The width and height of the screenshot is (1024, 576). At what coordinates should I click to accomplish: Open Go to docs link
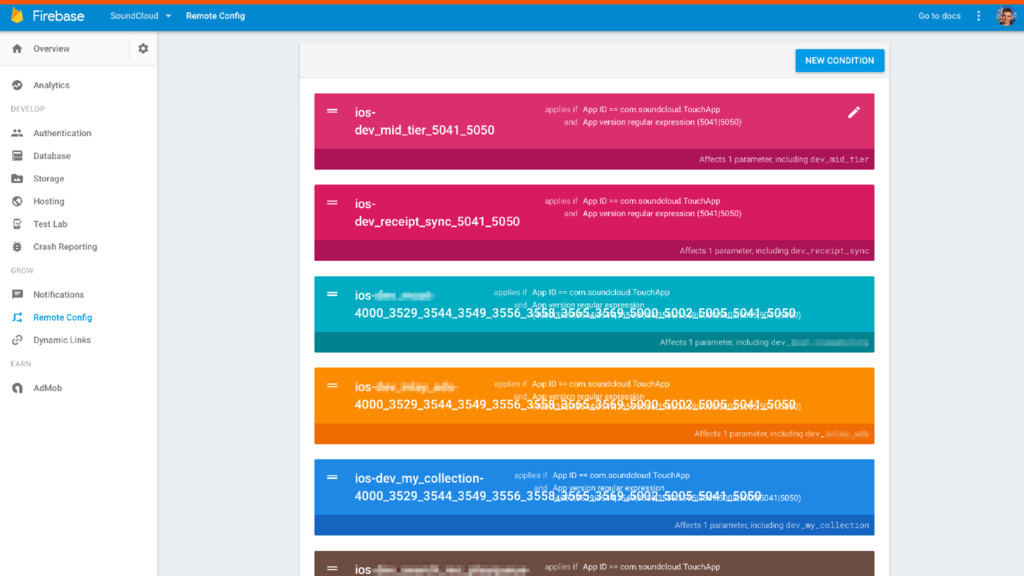tap(939, 16)
